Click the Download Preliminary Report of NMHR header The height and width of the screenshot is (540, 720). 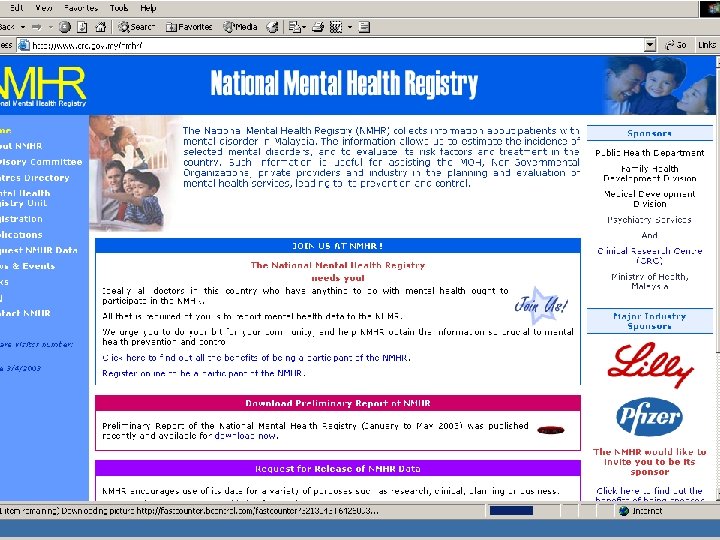click(338, 403)
